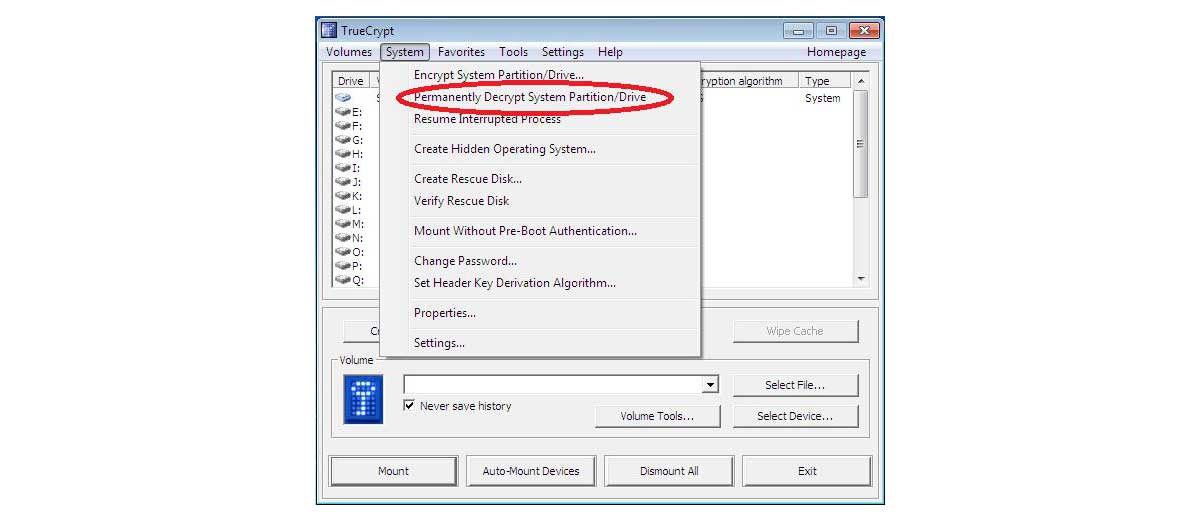Image resolution: width=1200 pixels, height=520 pixels.
Task: Select drive J: icon
Action: click(x=343, y=182)
